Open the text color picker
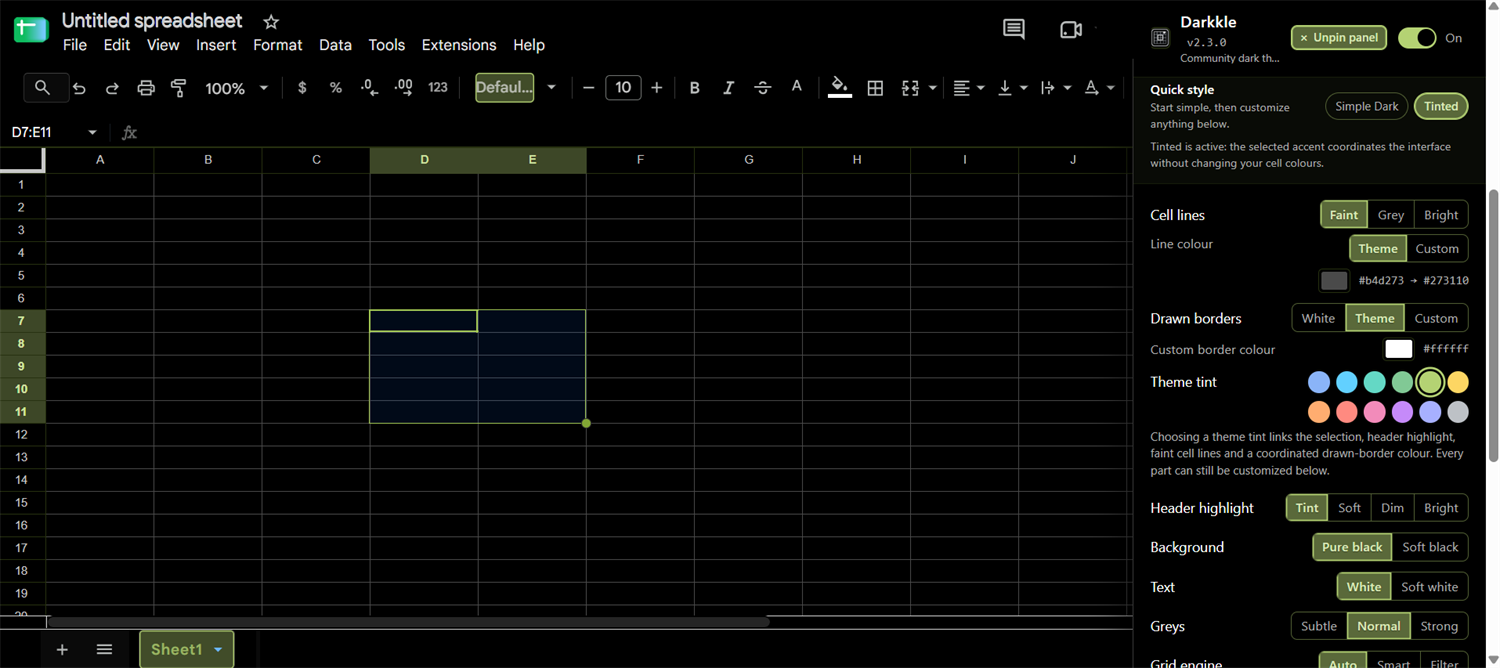Viewport: 1500px width, 668px height. point(796,87)
